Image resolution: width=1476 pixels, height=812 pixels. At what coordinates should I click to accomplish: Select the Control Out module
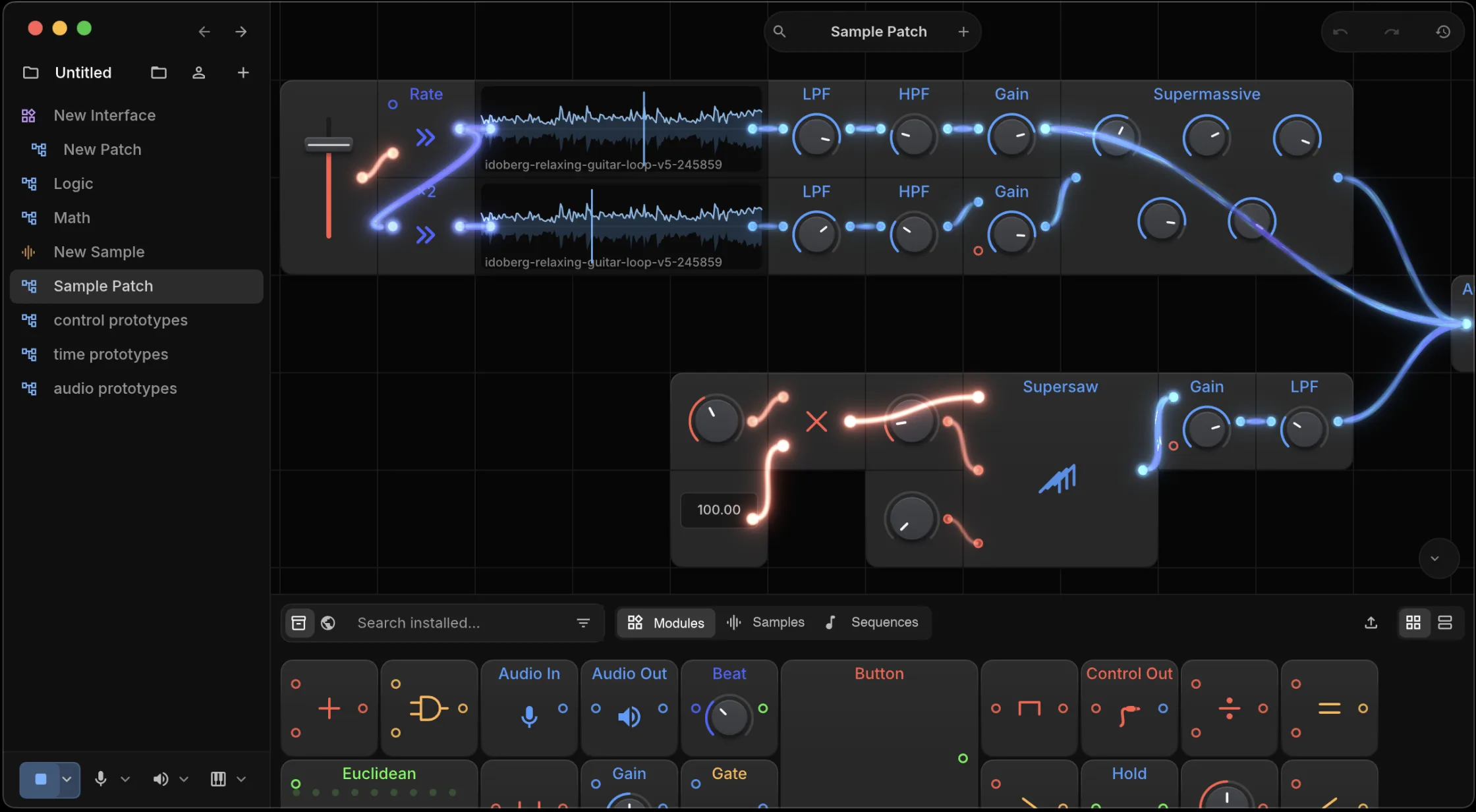[x=1129, y=709]
